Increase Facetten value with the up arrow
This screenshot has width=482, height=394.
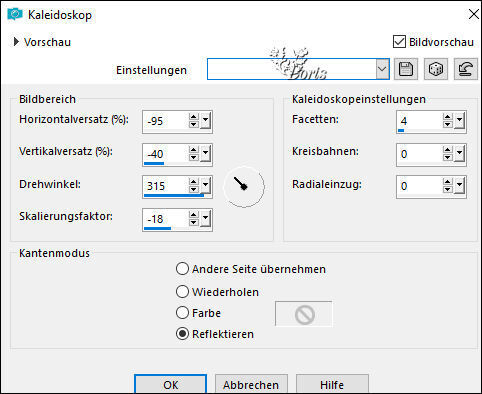click(447, 117)
